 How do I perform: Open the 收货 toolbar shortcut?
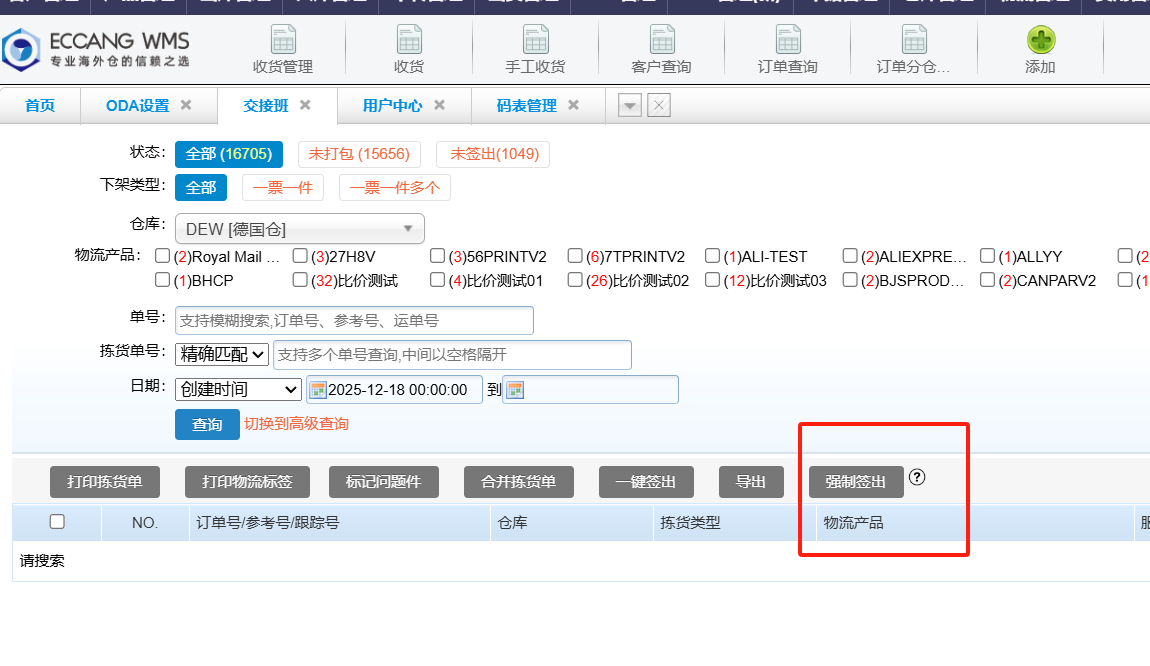click(409, 49)
